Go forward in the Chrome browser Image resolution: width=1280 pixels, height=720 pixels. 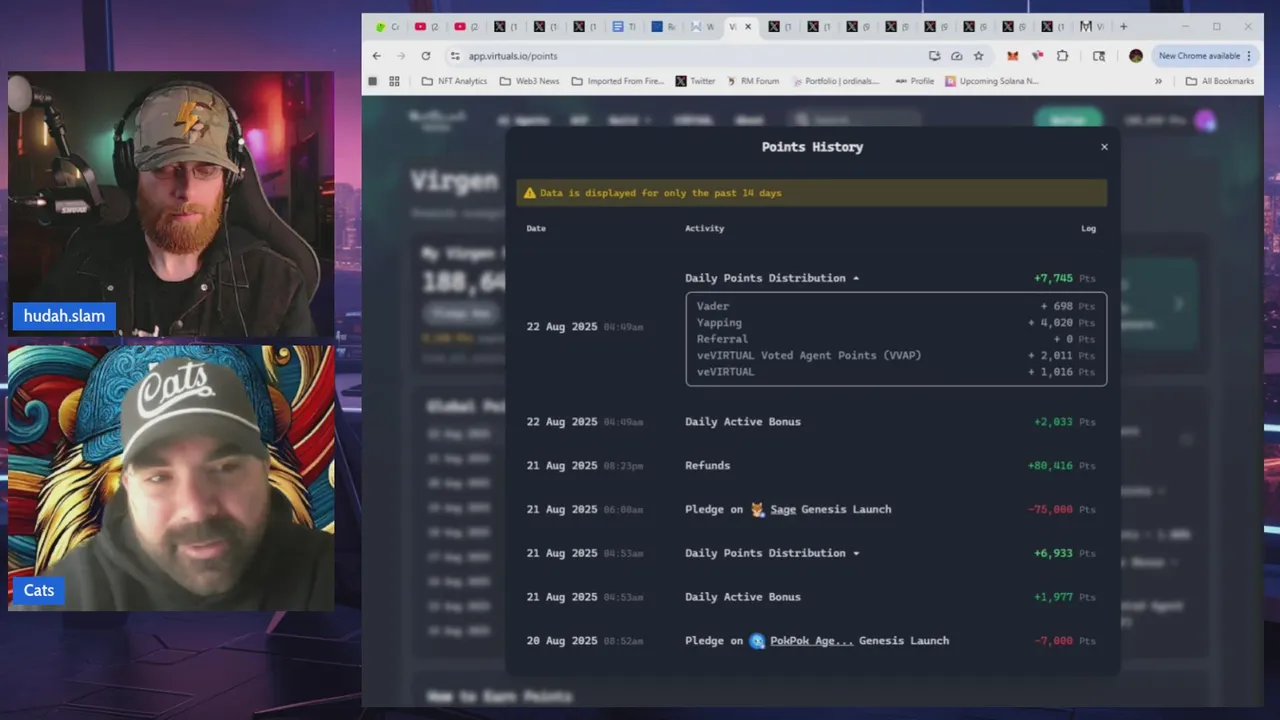tap(401, 56)
